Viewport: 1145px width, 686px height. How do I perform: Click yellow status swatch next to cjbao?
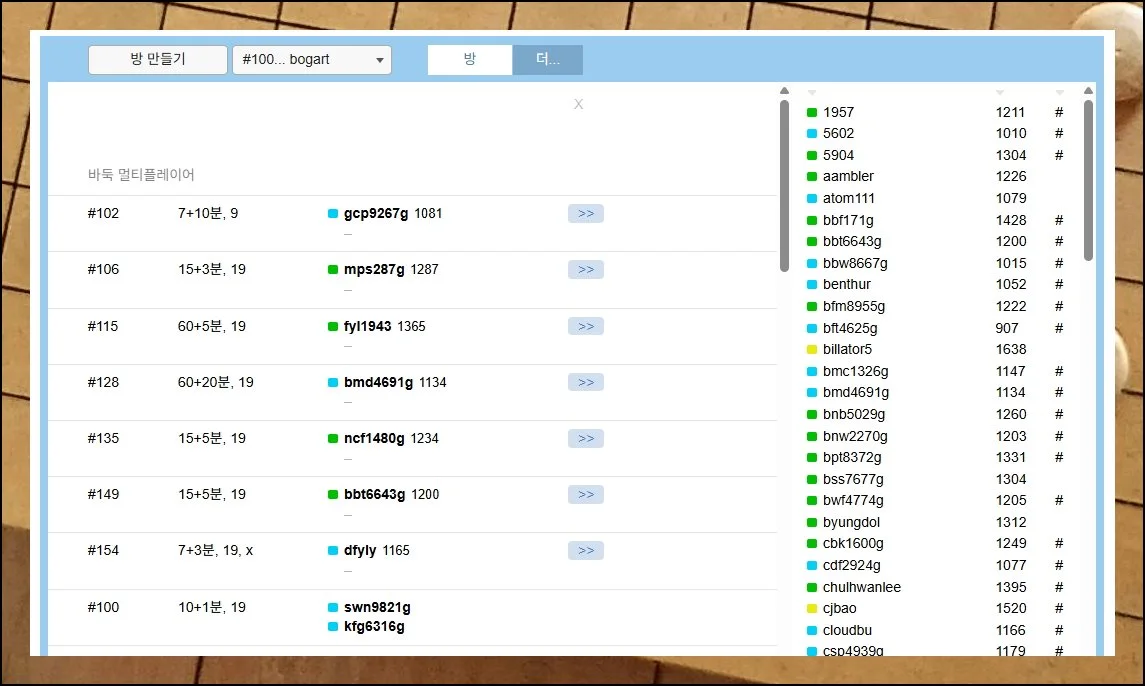click(x=812, y=609)
